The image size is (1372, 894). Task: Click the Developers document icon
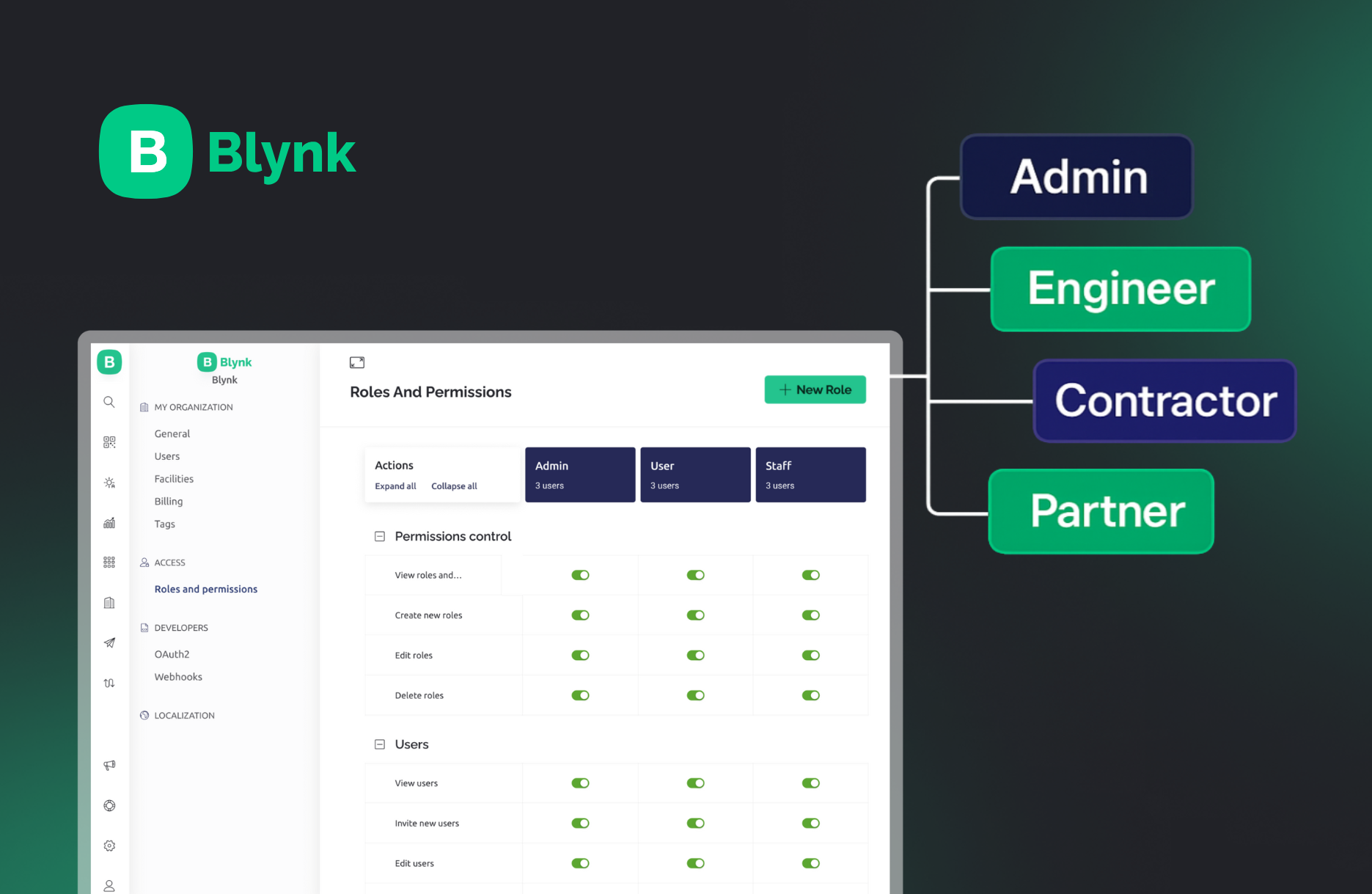(144, 628)
